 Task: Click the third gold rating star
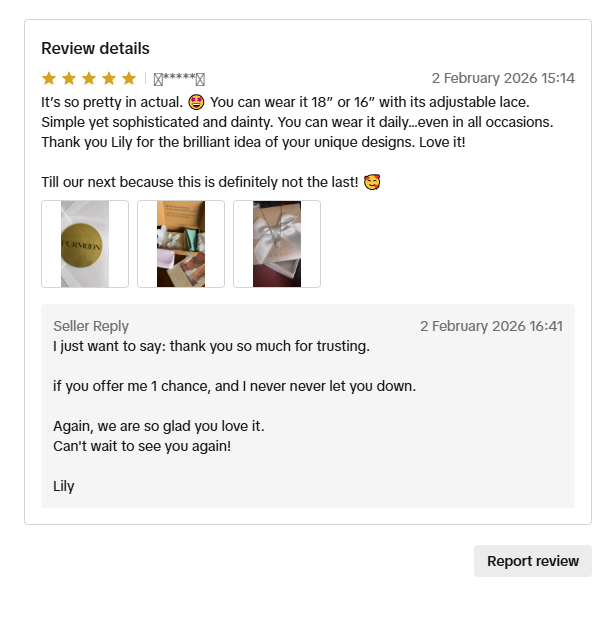[89, 78]
